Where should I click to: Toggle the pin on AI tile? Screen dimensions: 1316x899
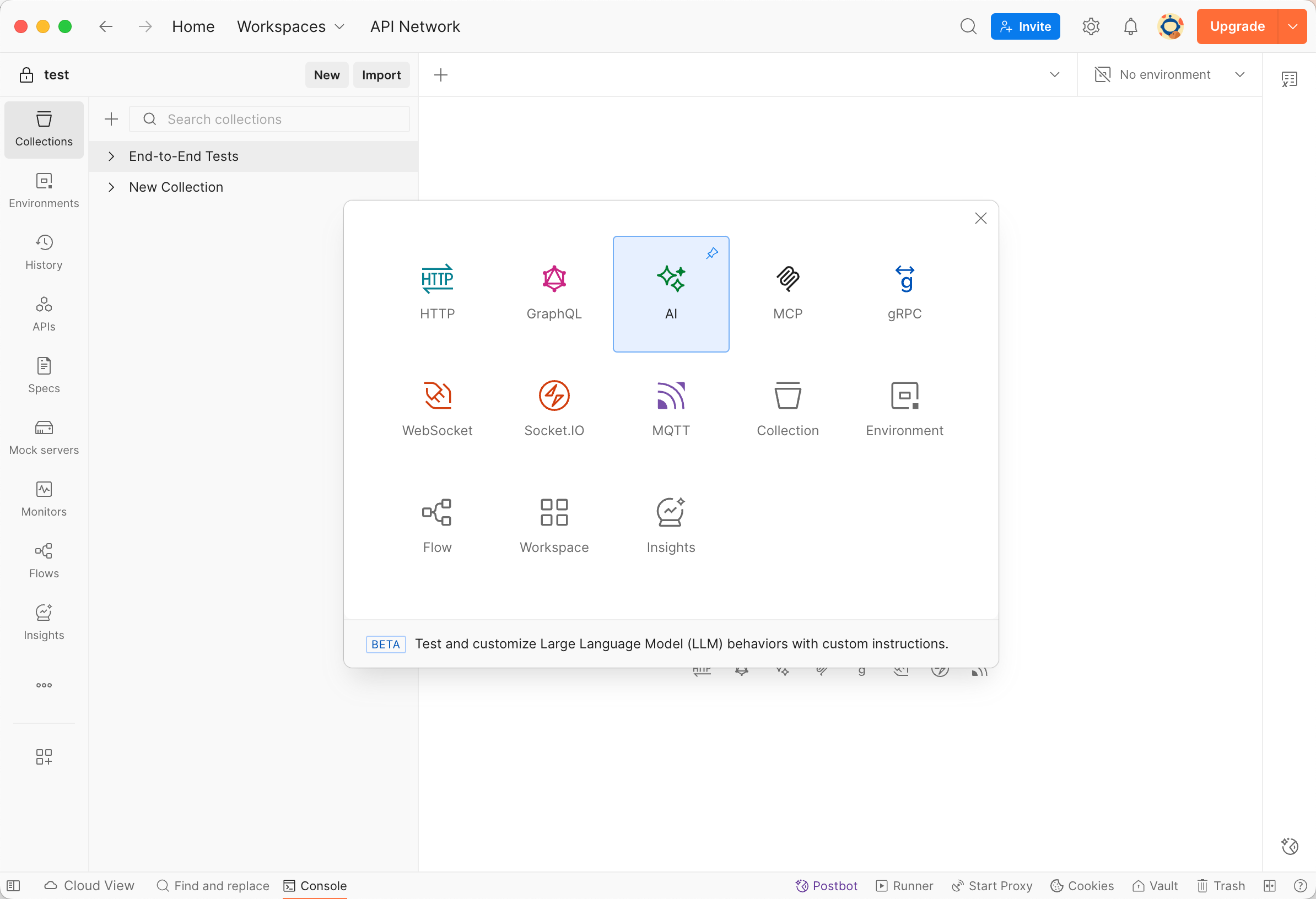pyautogui.click(x=712, y=253)
